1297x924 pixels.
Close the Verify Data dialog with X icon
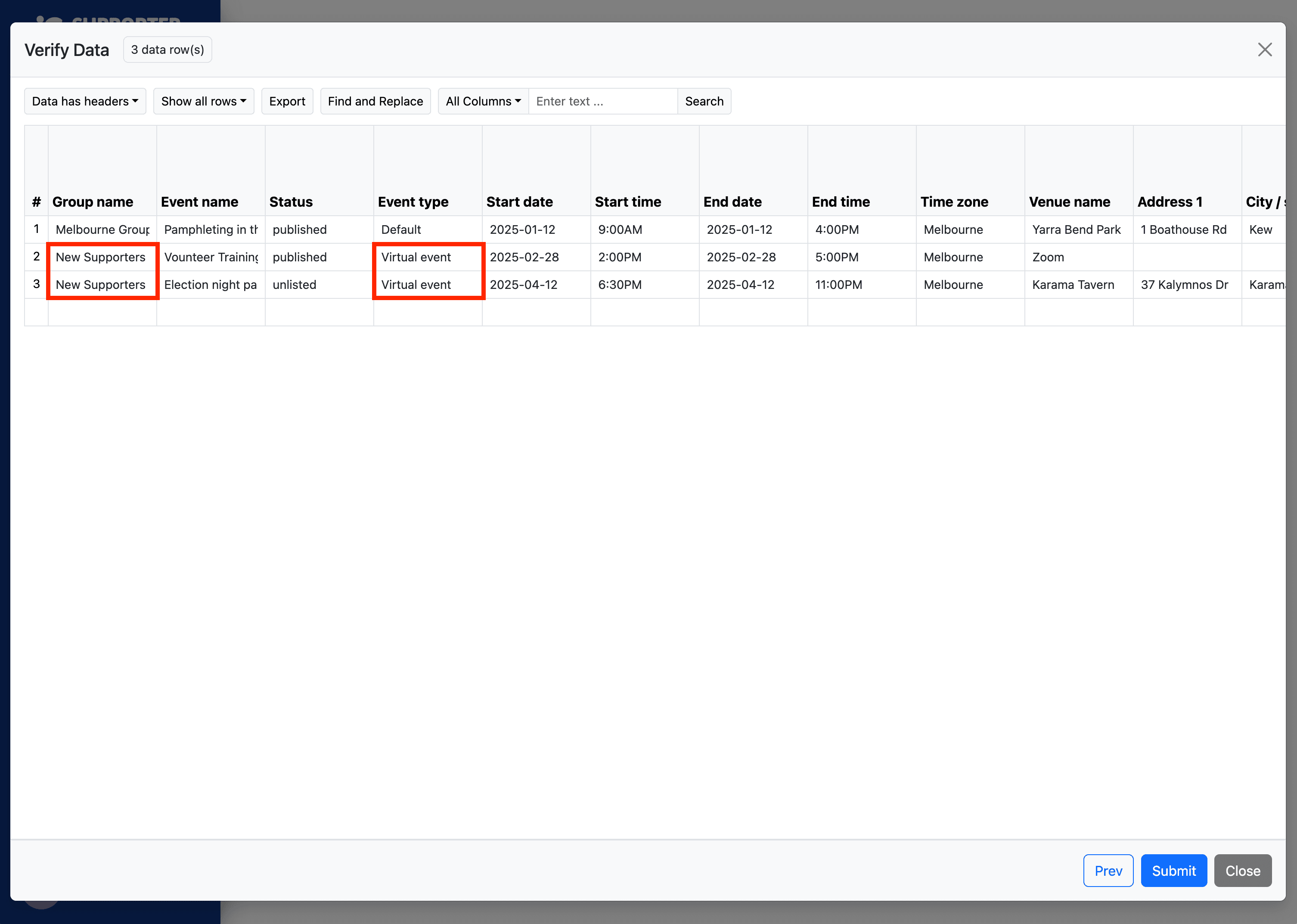coord(1264,50)
